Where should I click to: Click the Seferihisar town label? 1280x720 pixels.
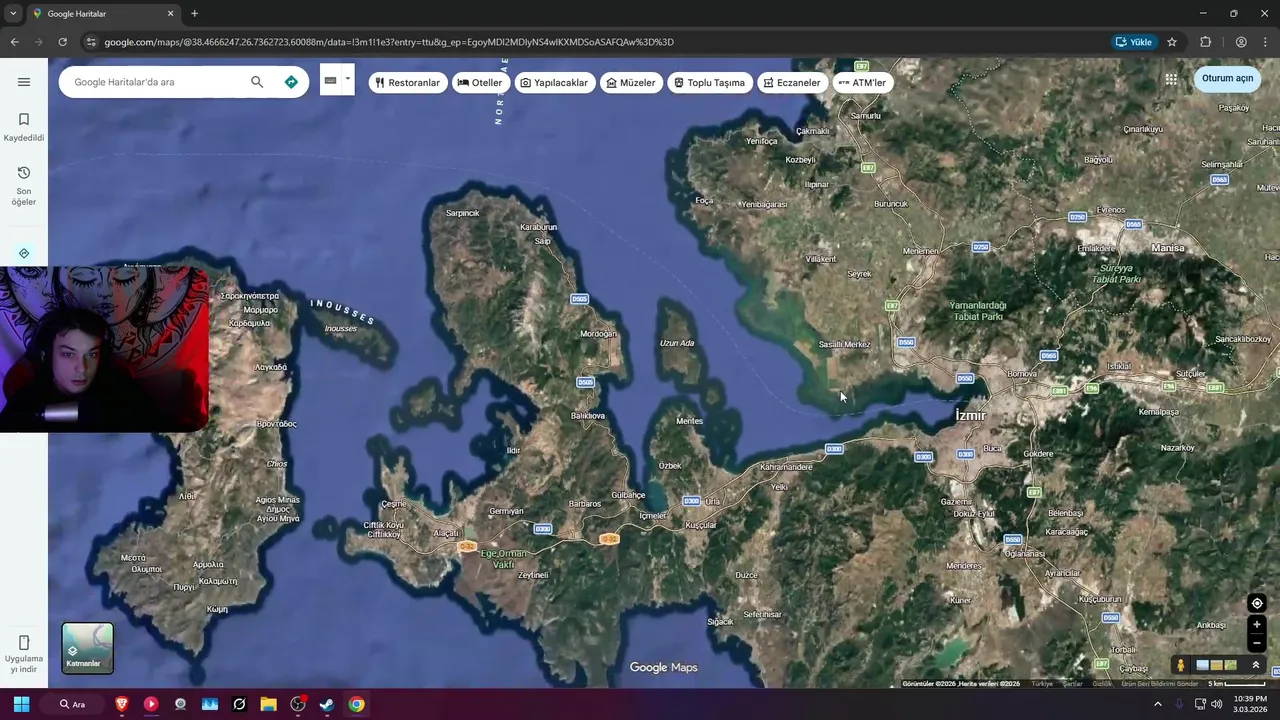point(762,614)
